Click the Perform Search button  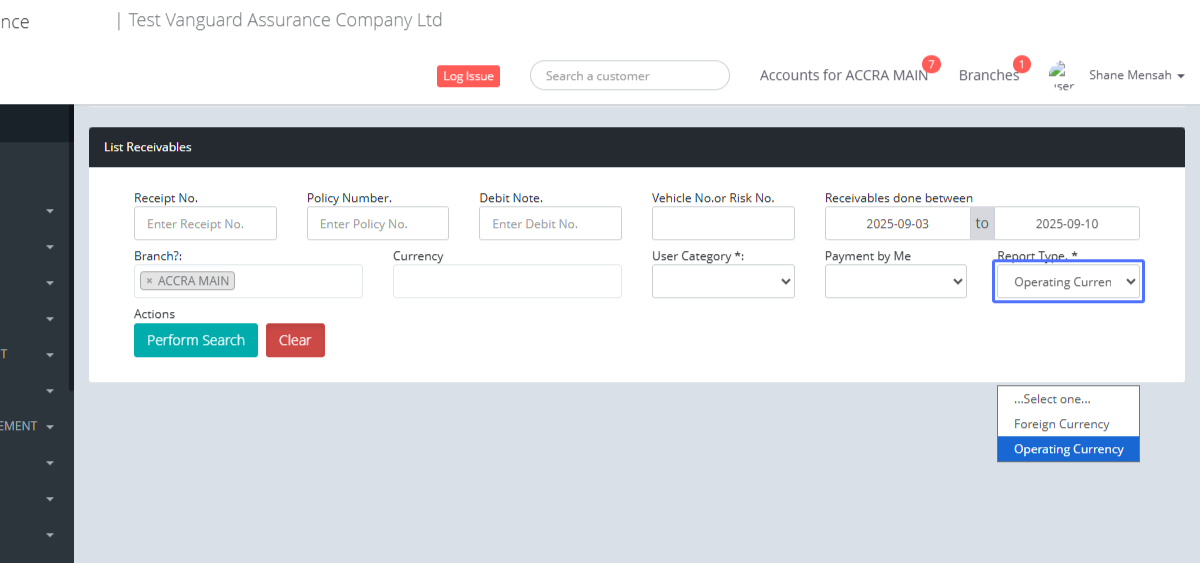(196, 340)
